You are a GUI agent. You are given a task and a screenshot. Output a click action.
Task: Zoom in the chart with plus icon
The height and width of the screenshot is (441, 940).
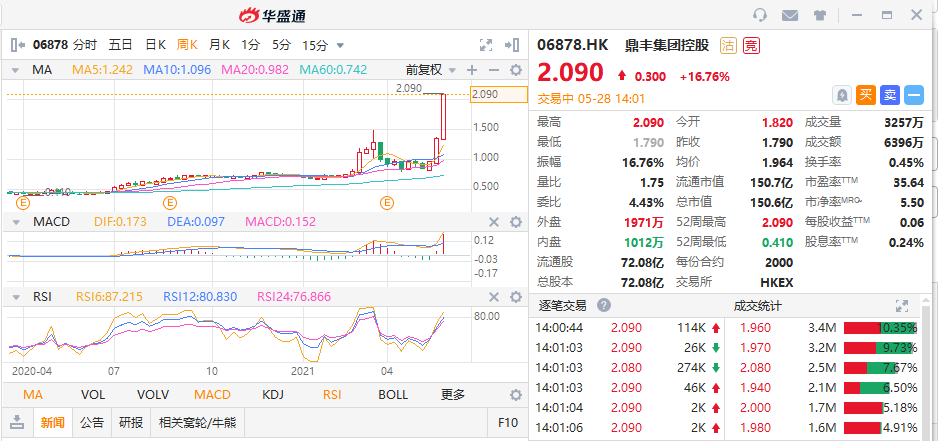pyautogui.click(x=472, y=70)
